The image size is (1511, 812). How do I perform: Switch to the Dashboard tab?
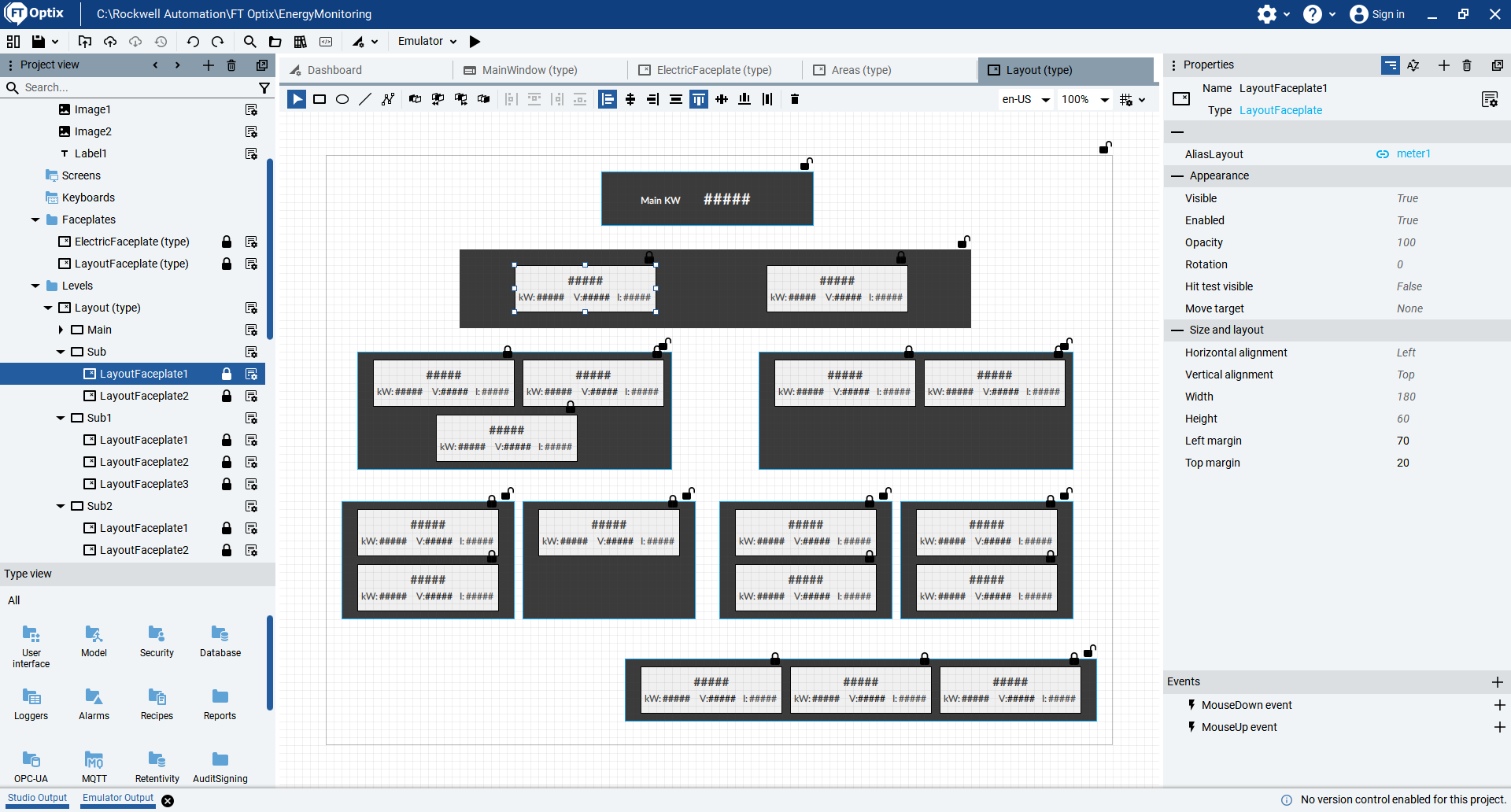pyautogui.click(x=334, y=70)
